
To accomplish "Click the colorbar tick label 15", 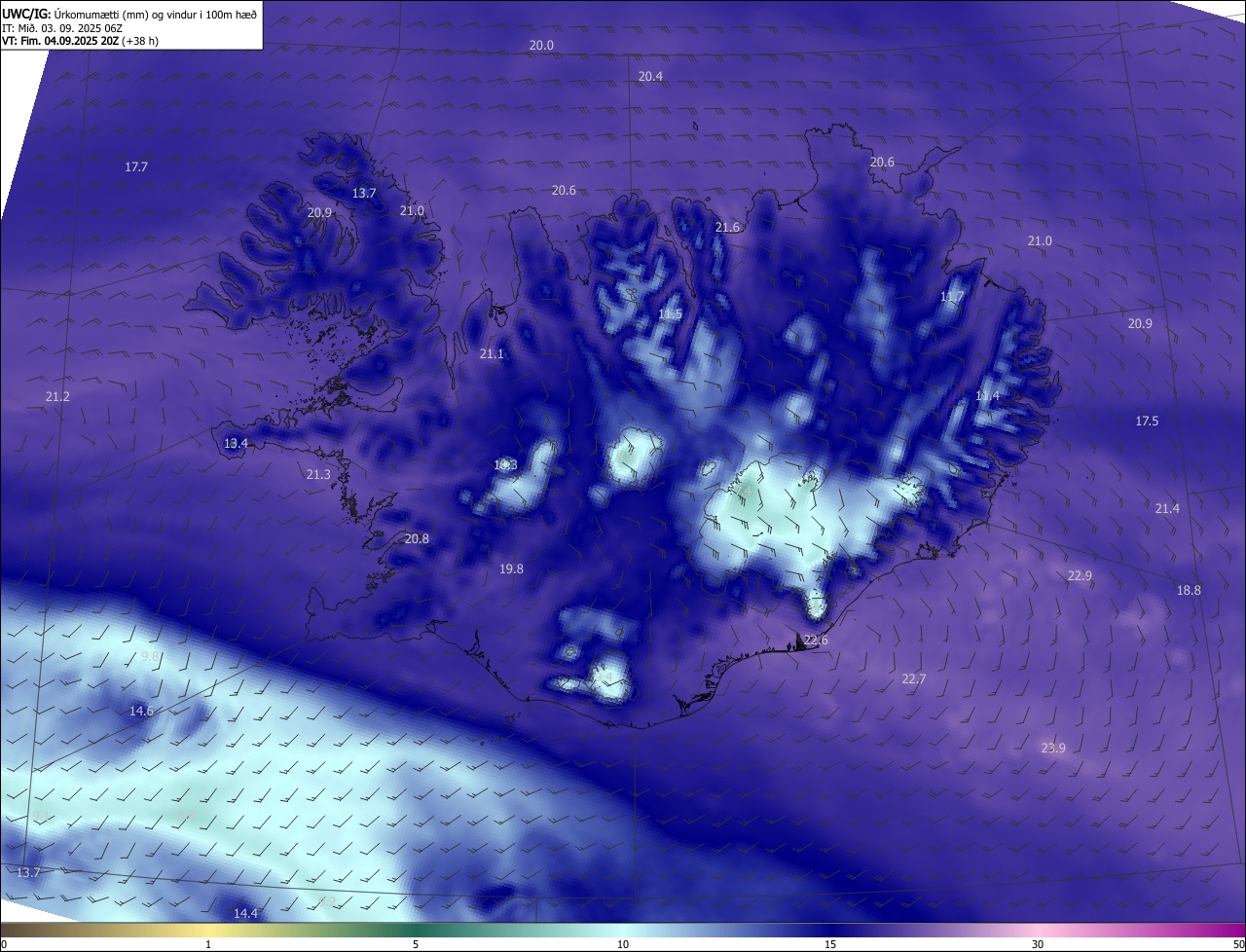I will coord(830,945).
